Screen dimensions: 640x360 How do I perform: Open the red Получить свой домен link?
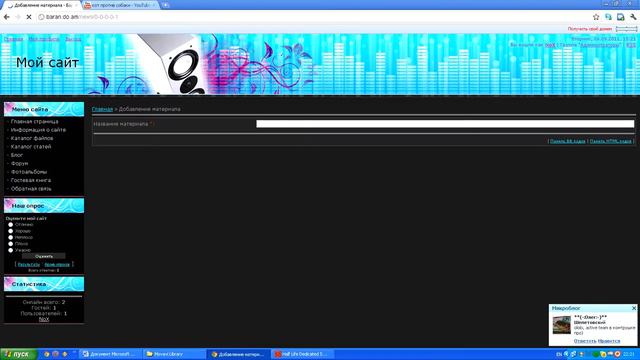[x=589, y=29]
